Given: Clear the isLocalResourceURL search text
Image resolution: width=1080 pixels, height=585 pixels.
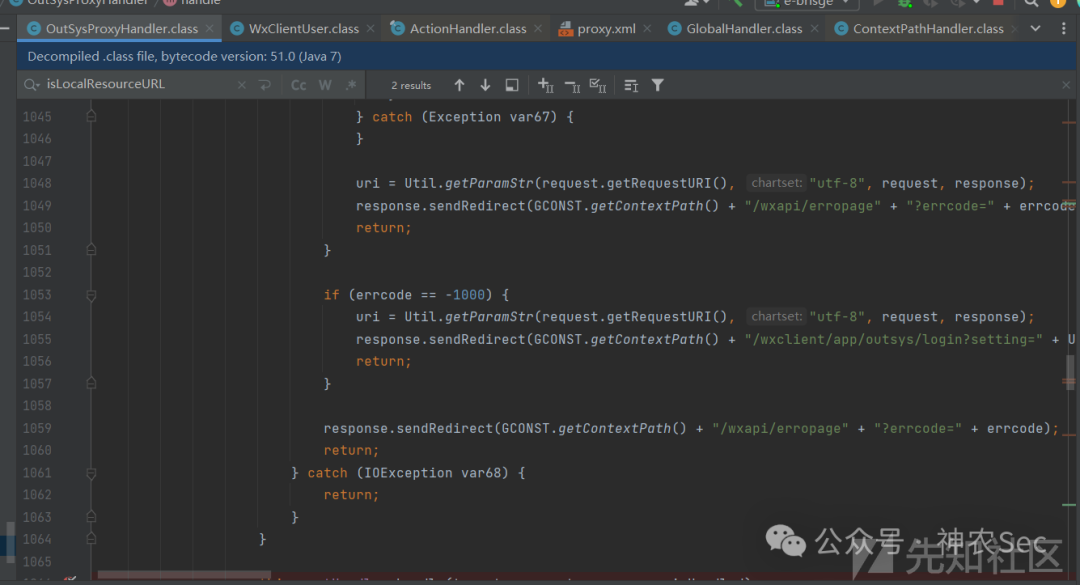Looking at the screenshot, I should pyautogui.click(x=242, y=85).
